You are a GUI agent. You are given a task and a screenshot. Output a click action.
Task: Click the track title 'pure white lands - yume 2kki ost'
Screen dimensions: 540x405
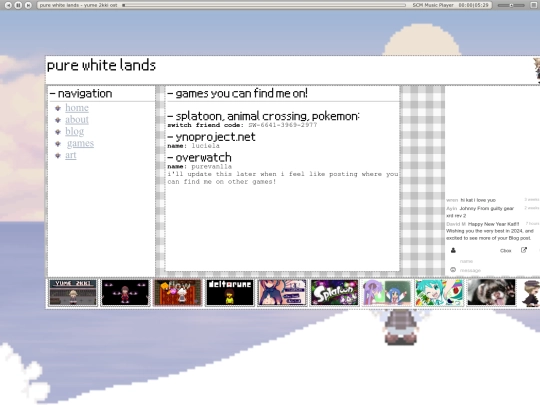(x=79, y=5)
